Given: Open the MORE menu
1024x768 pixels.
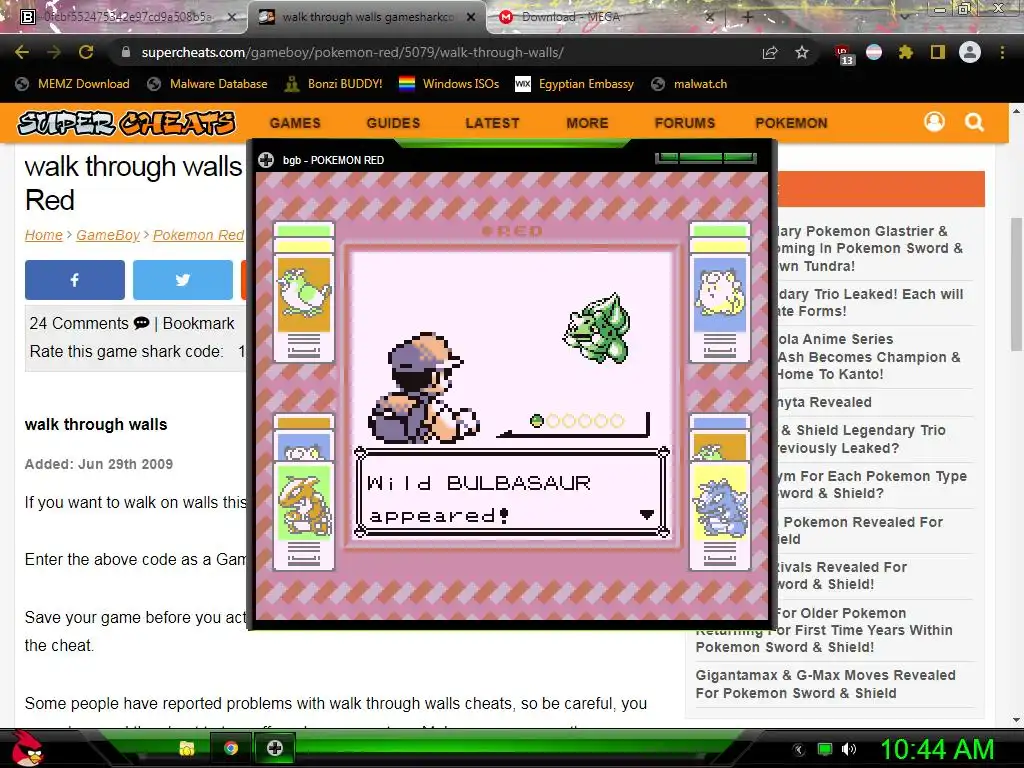Looking at the screenshot, I should (587, 123).
